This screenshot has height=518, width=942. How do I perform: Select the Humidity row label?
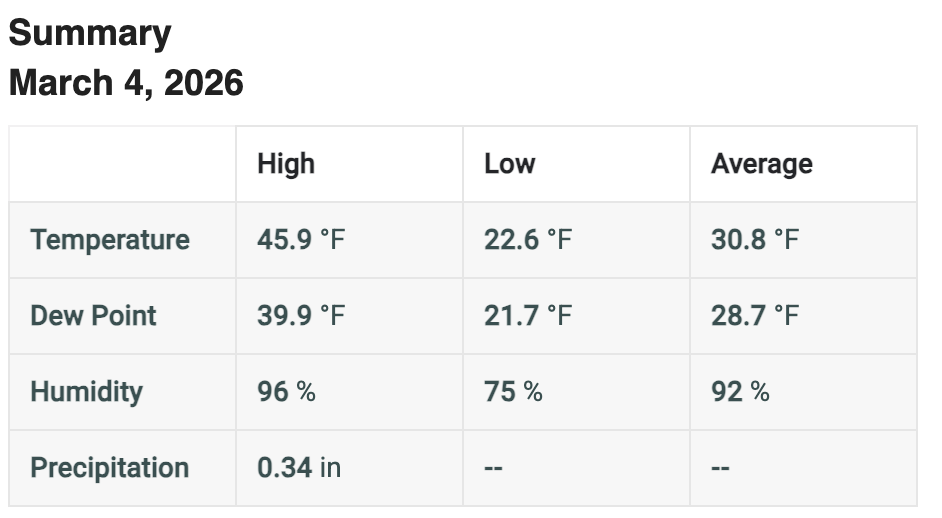pyautogui.click(x=87, y=392)
